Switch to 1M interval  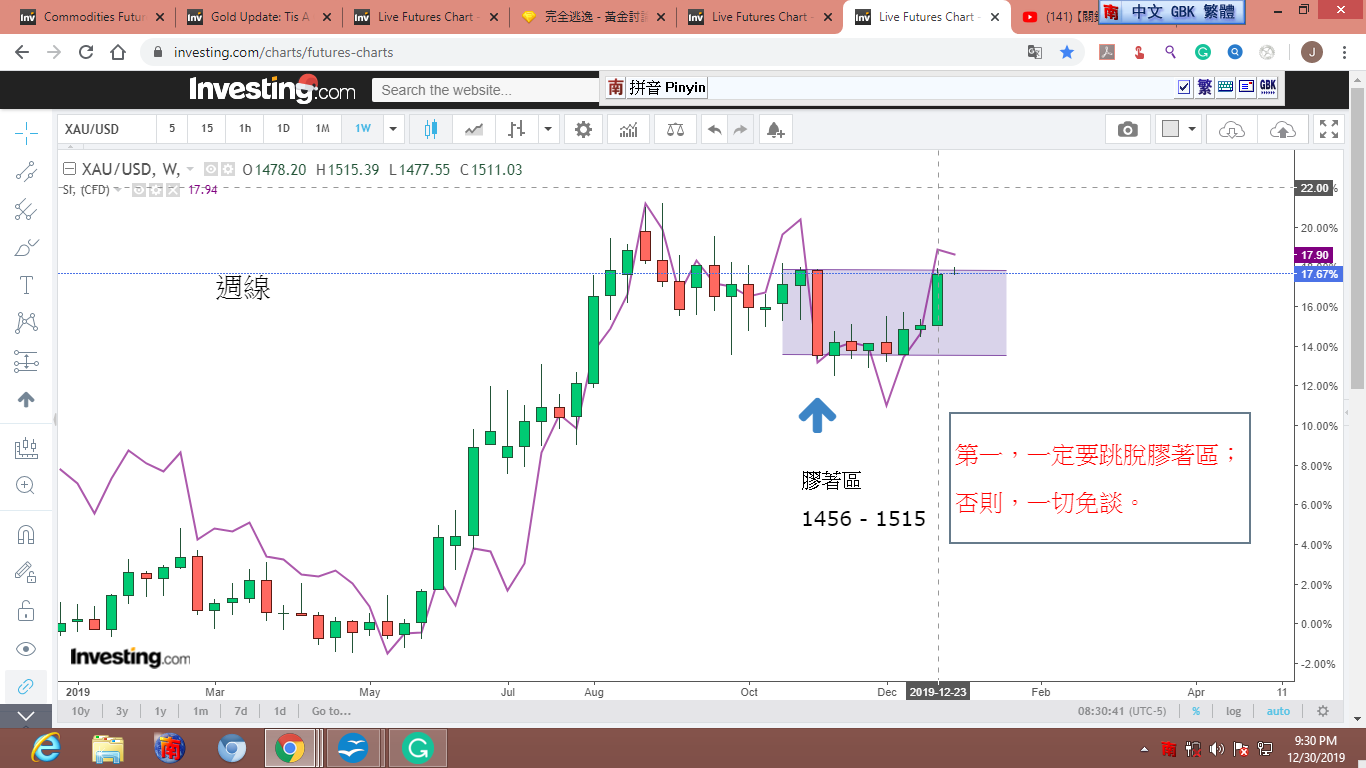pyautogui.click(x=322, y=129)
